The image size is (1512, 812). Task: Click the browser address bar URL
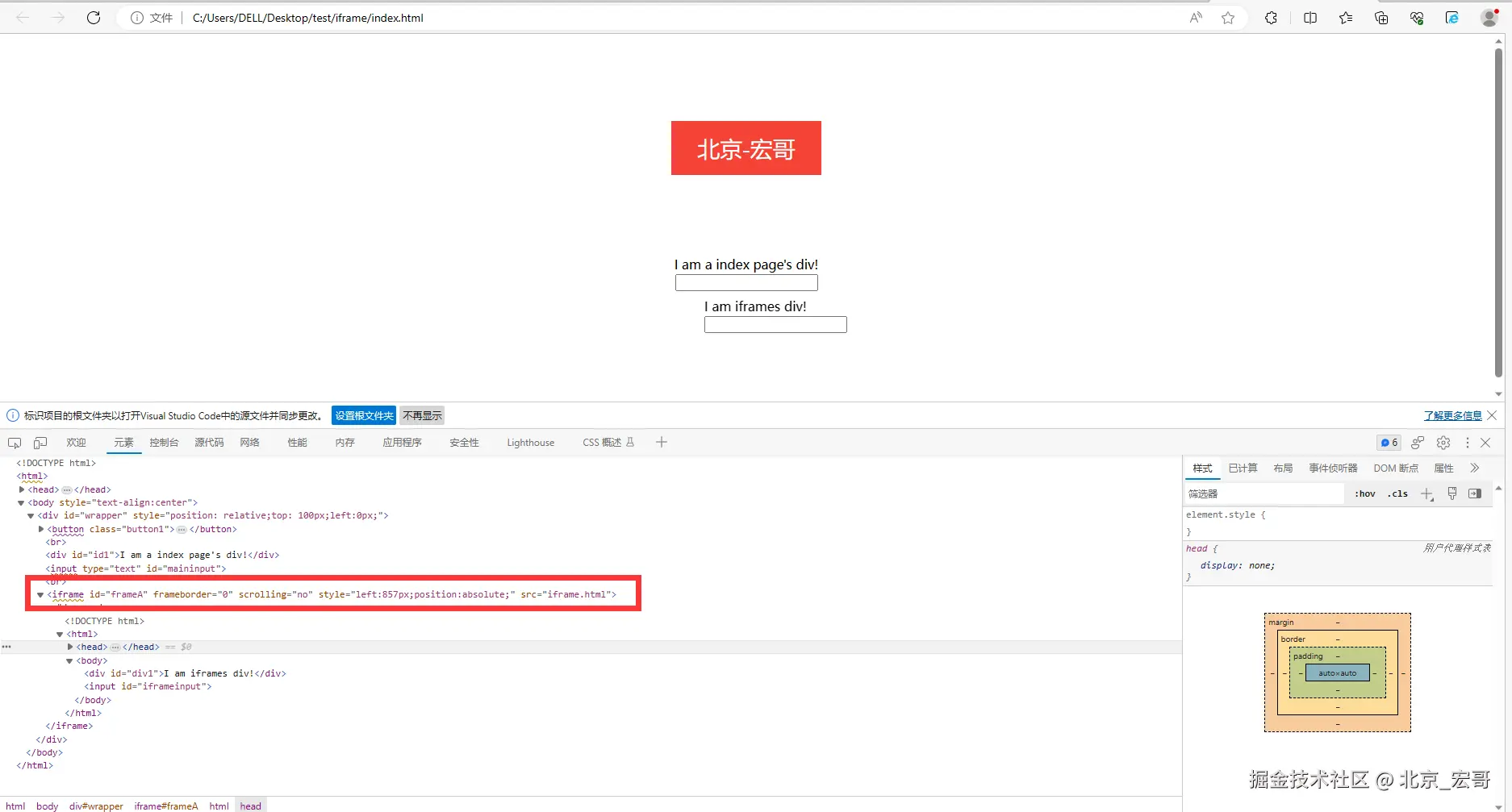[307, 18]
